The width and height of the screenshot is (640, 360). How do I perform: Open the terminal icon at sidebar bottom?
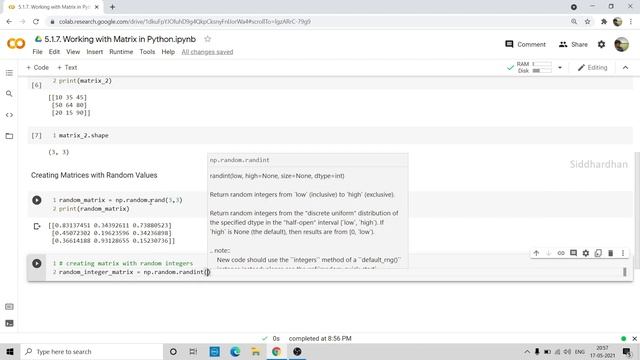[9, 323]
